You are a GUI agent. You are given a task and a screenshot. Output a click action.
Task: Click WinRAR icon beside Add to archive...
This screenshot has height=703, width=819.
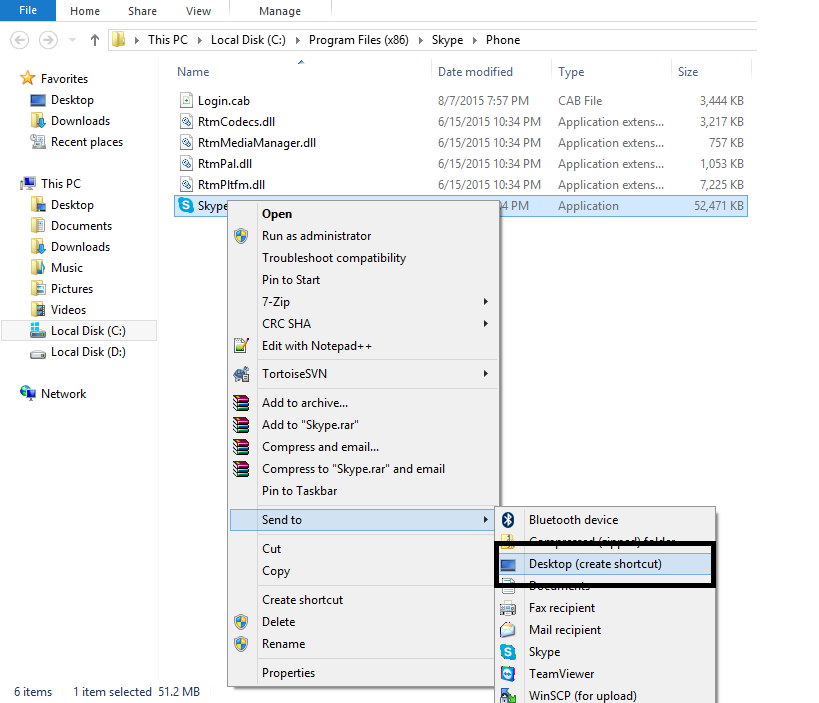pyautogui.click(x=241, y=403)
